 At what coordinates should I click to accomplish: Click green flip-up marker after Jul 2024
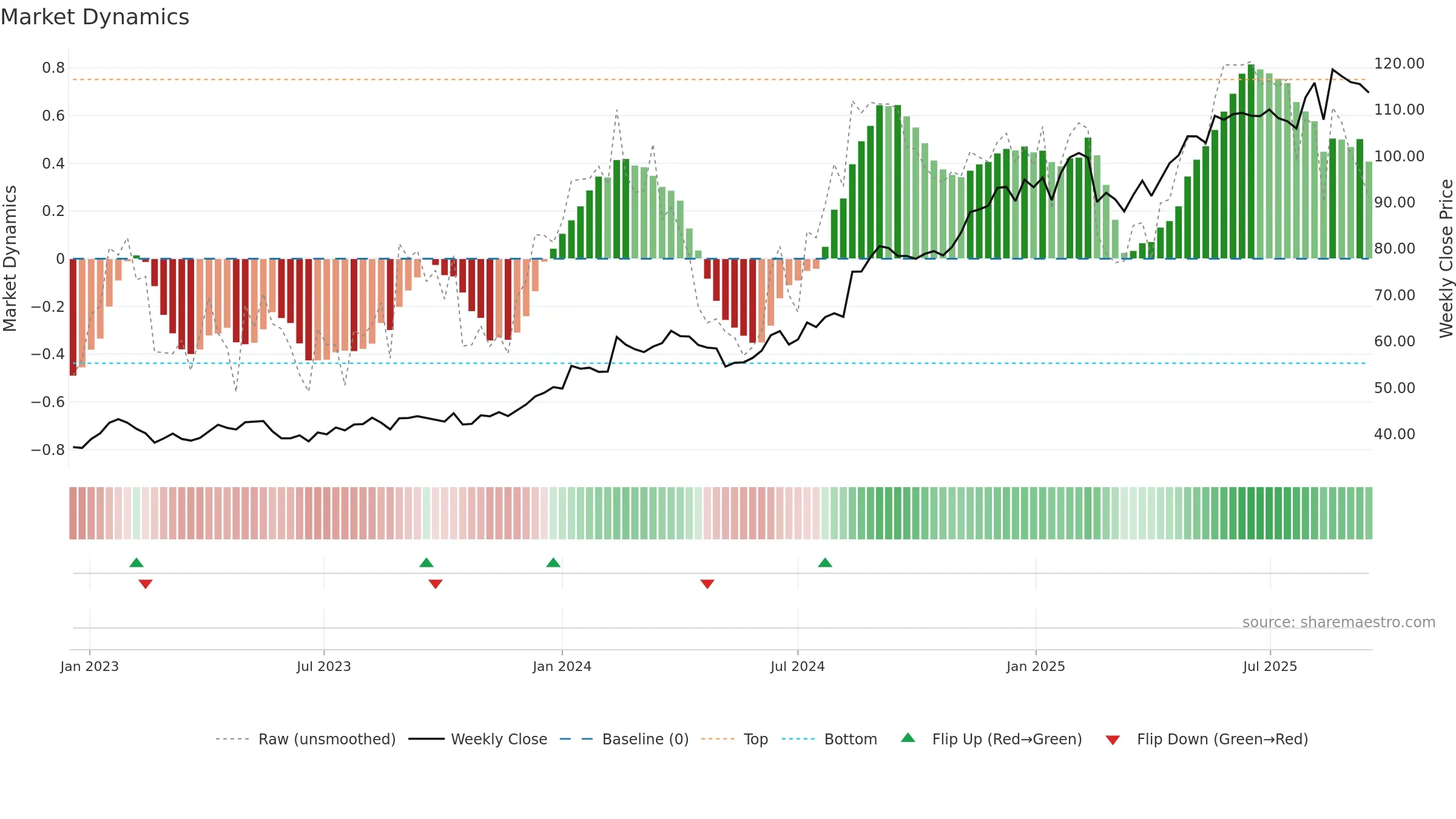pos(825,562)
